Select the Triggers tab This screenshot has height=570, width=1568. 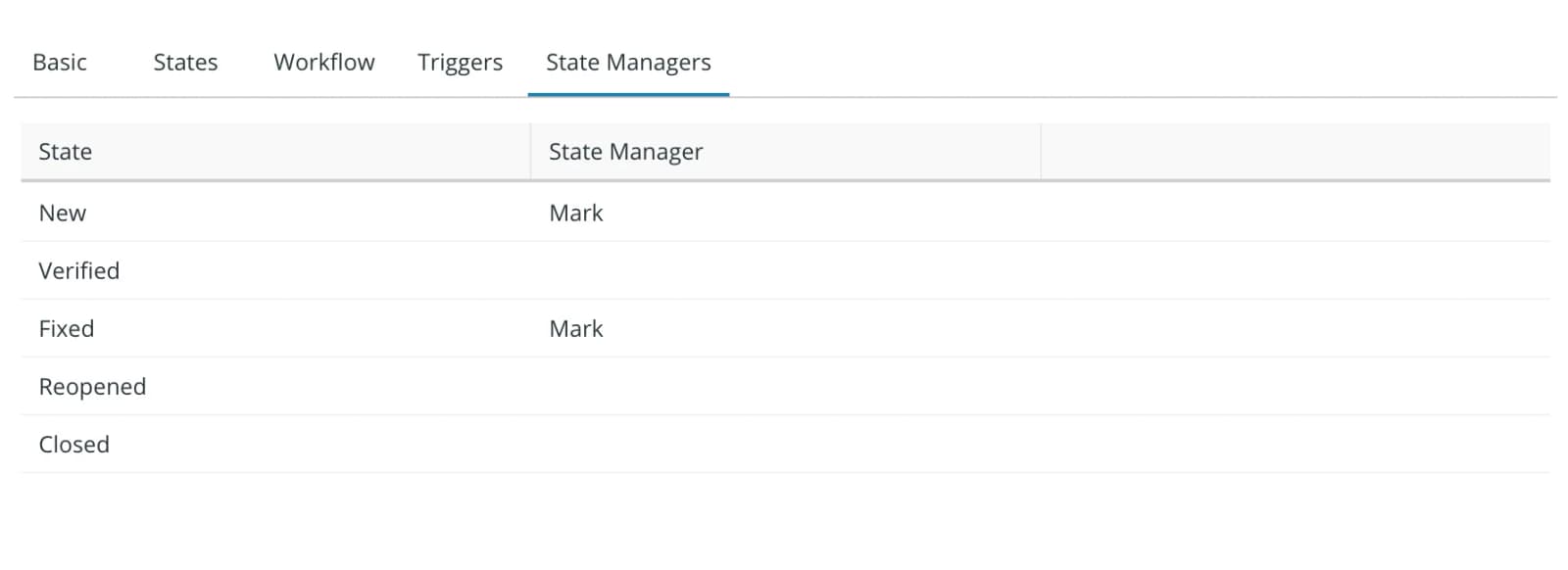coord(460,63)
